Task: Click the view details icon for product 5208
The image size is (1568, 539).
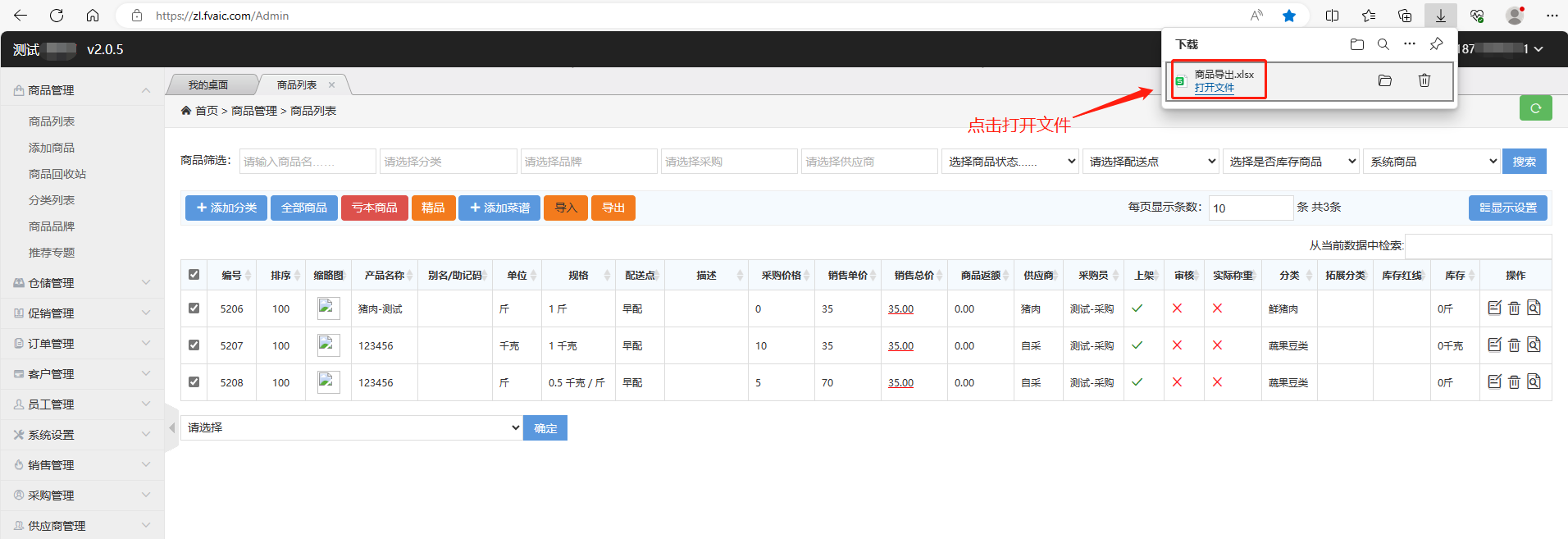Action: 1534,382
